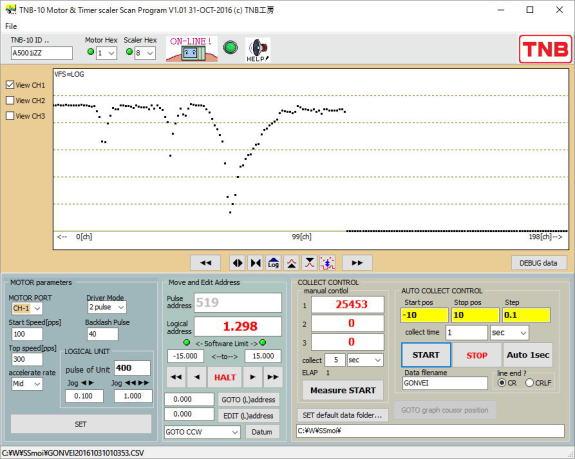Click the right software limit green indicator

(263, 342)
